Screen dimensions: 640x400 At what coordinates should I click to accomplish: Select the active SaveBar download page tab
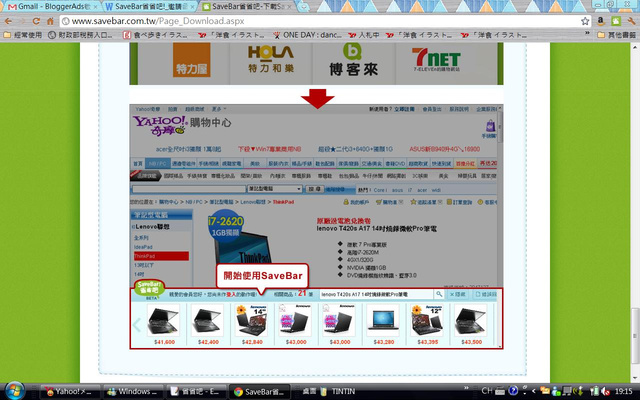tap(248, 7)
